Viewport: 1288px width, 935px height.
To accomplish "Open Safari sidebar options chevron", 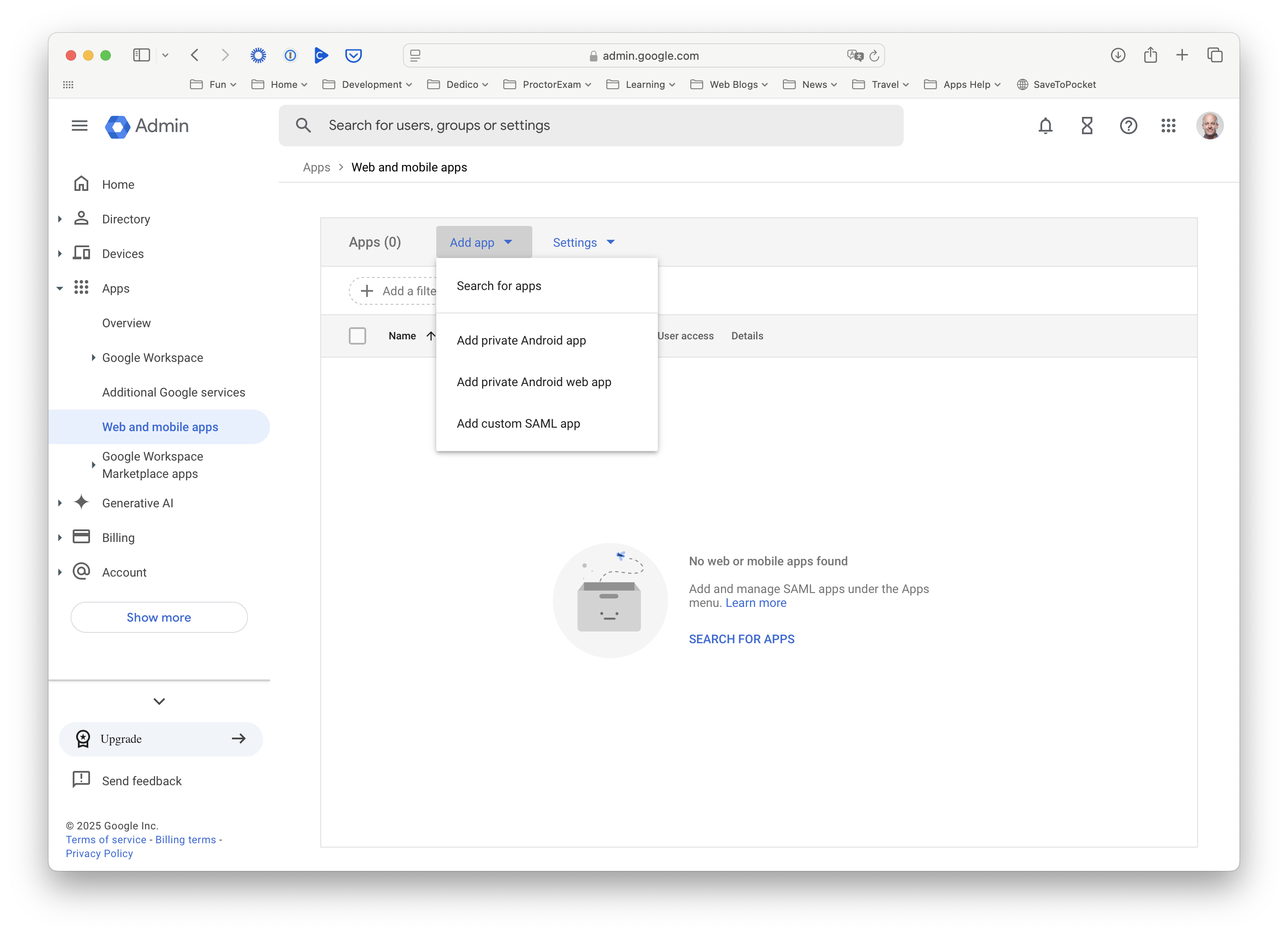I will click(x=165, y=55).
